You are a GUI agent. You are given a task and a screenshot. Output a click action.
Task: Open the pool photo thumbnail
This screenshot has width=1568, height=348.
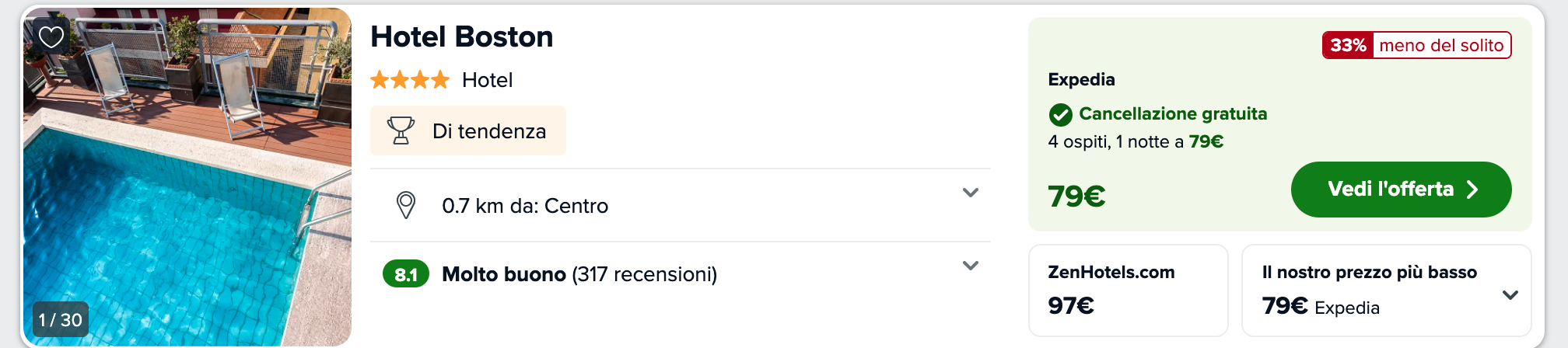point(187,177)
